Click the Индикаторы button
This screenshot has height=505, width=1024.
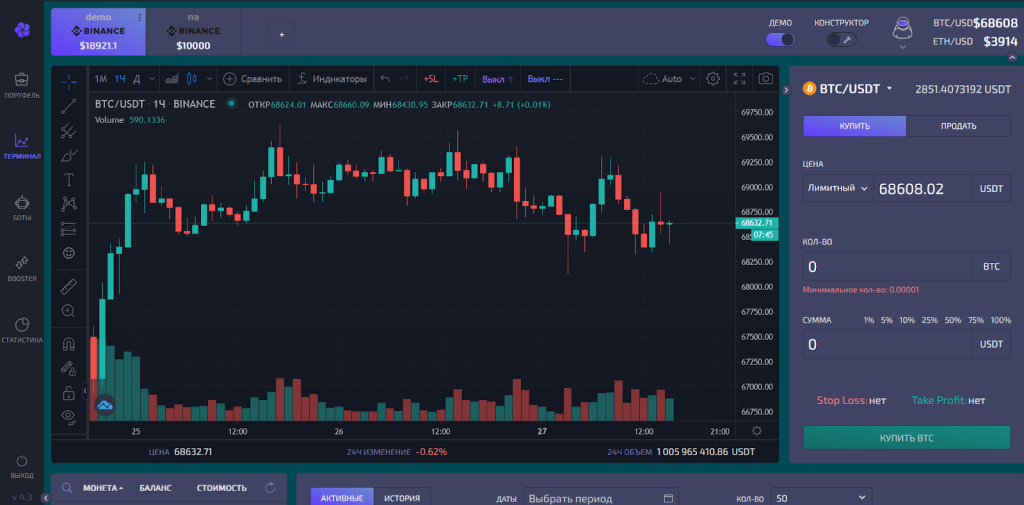point(331,78)
